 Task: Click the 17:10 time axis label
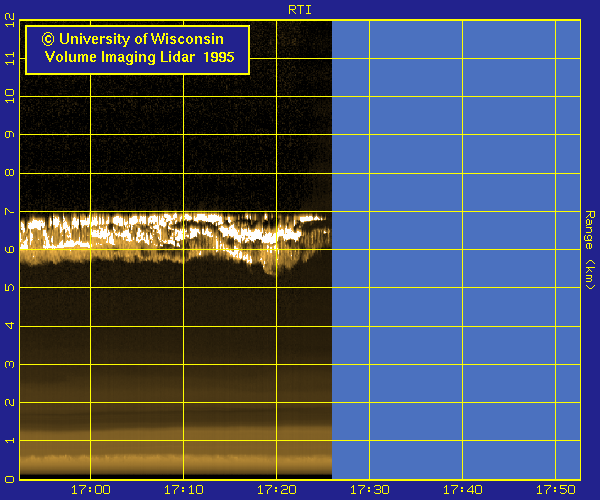click(x=184, y=490)
